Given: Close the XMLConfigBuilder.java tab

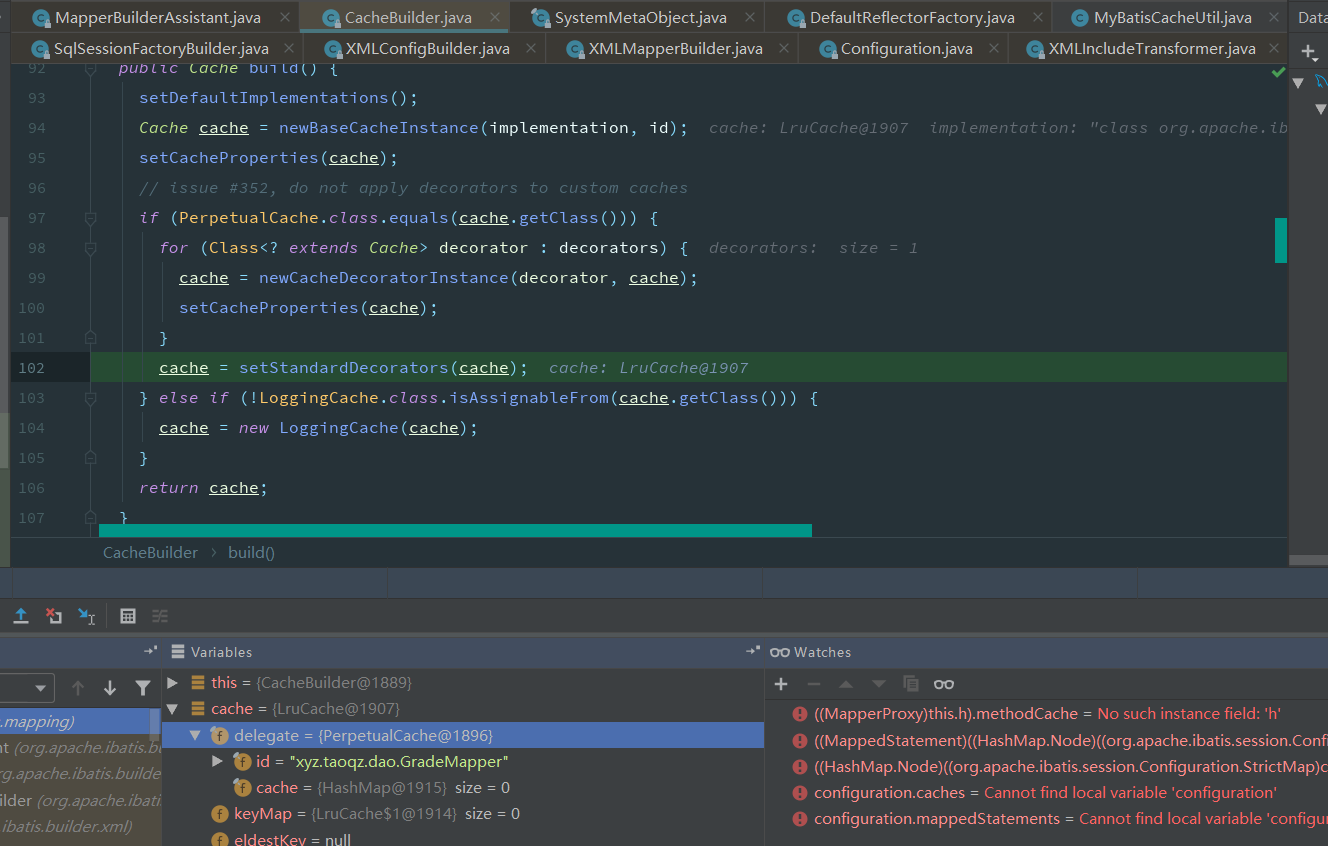Looking at the screenshot, I should click(x=530, y=48).
